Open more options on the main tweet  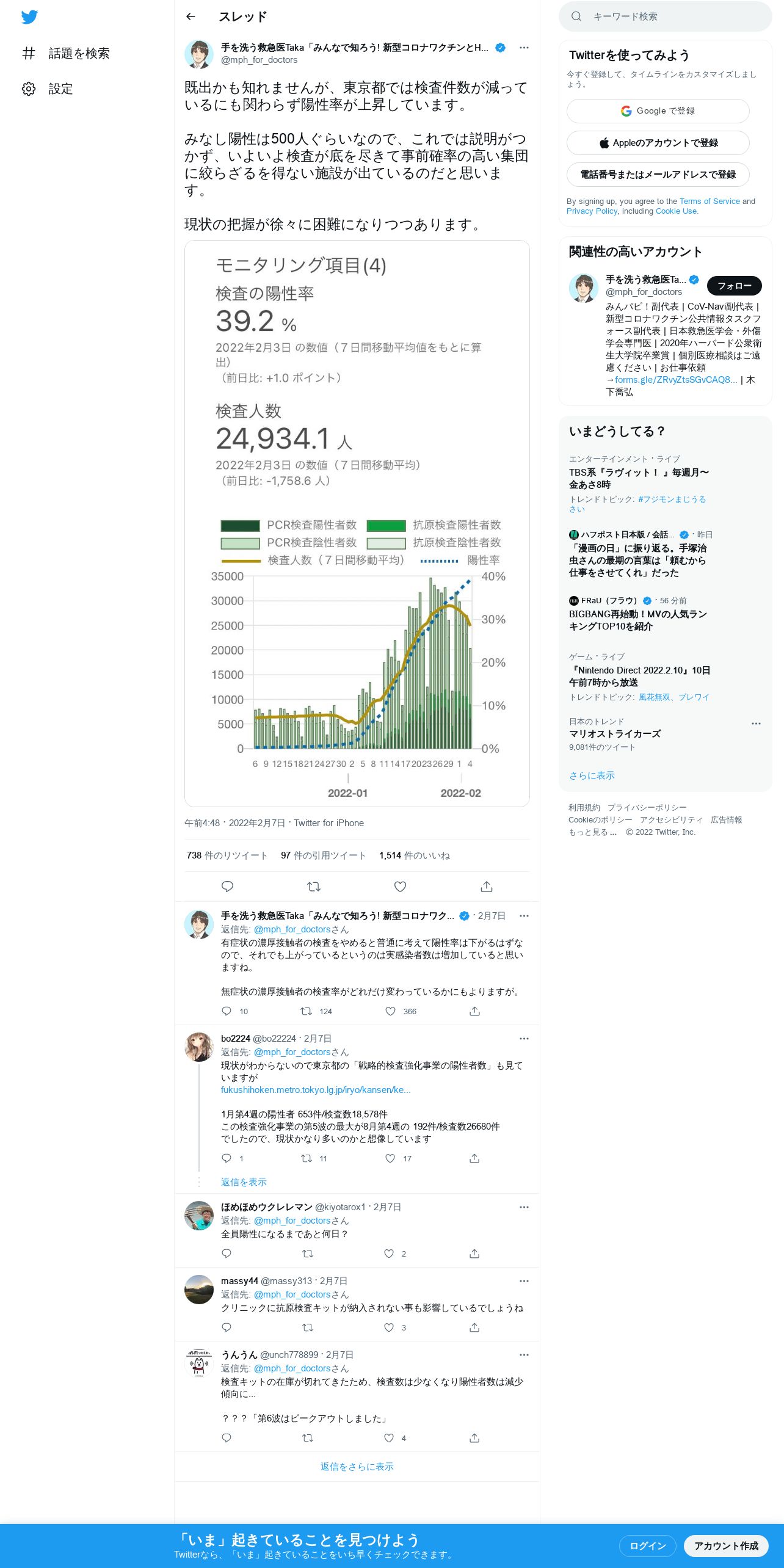[x=524, y=48]
